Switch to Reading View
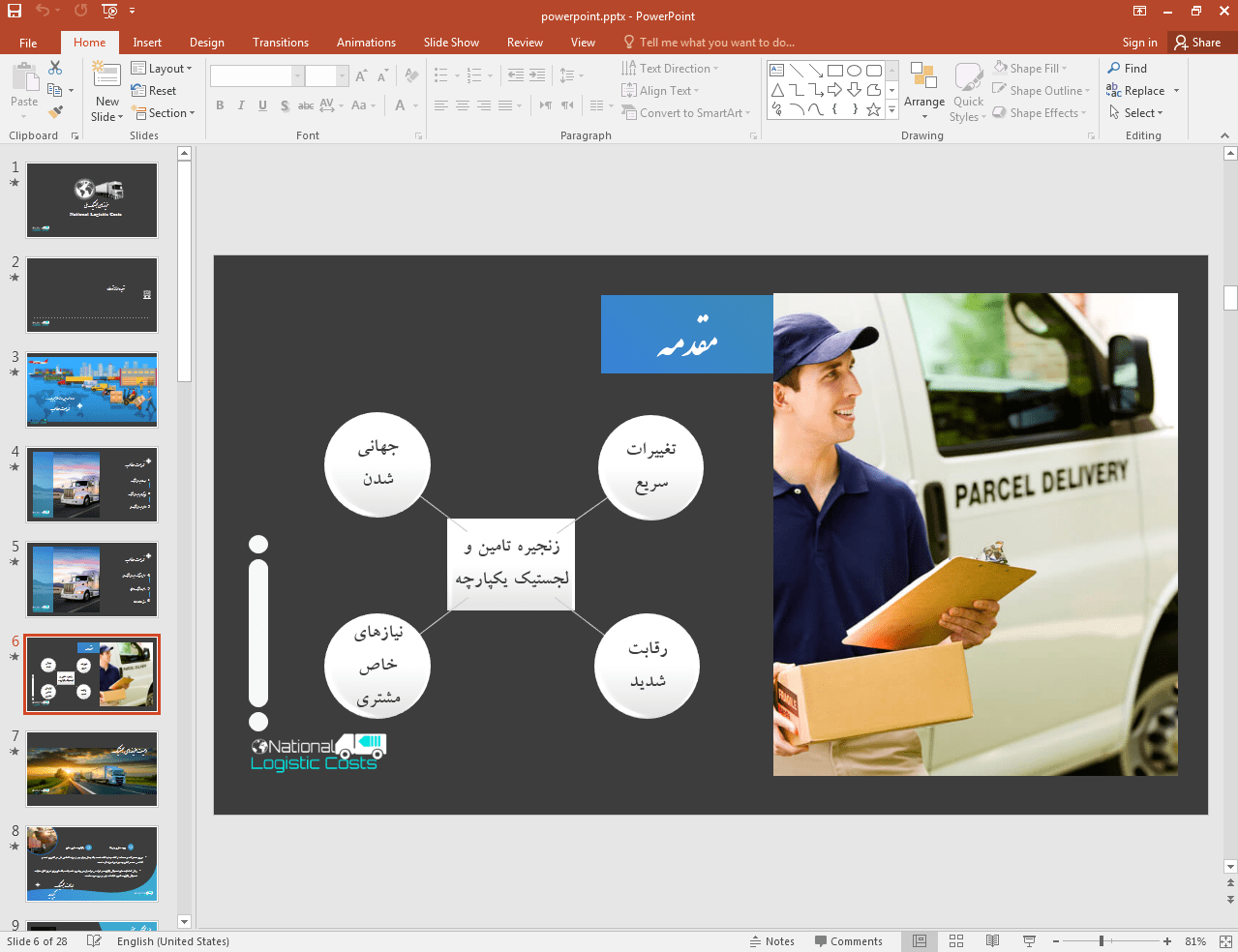Image resolution: width=1238 pixels, height=952 pixels. (x=992, y=941)
